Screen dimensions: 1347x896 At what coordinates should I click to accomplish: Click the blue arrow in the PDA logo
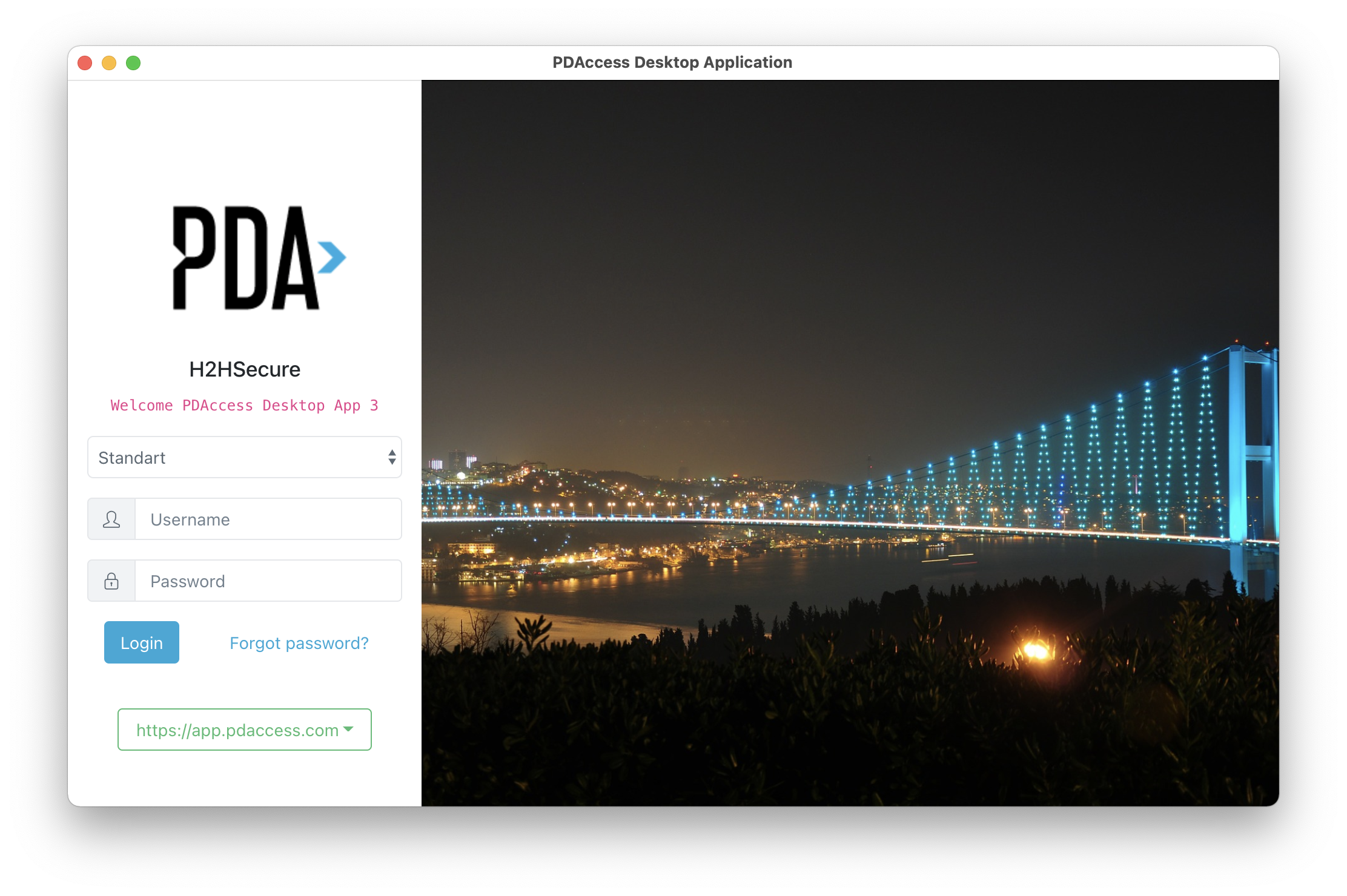click(331, 257)
